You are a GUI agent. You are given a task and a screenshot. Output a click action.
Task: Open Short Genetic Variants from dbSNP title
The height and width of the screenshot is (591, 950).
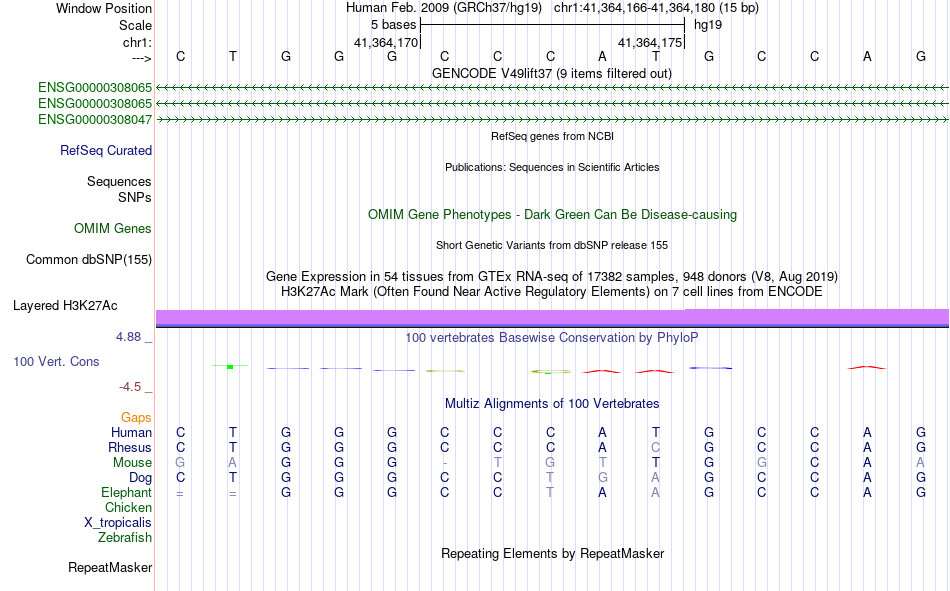(x=552, y=245)
